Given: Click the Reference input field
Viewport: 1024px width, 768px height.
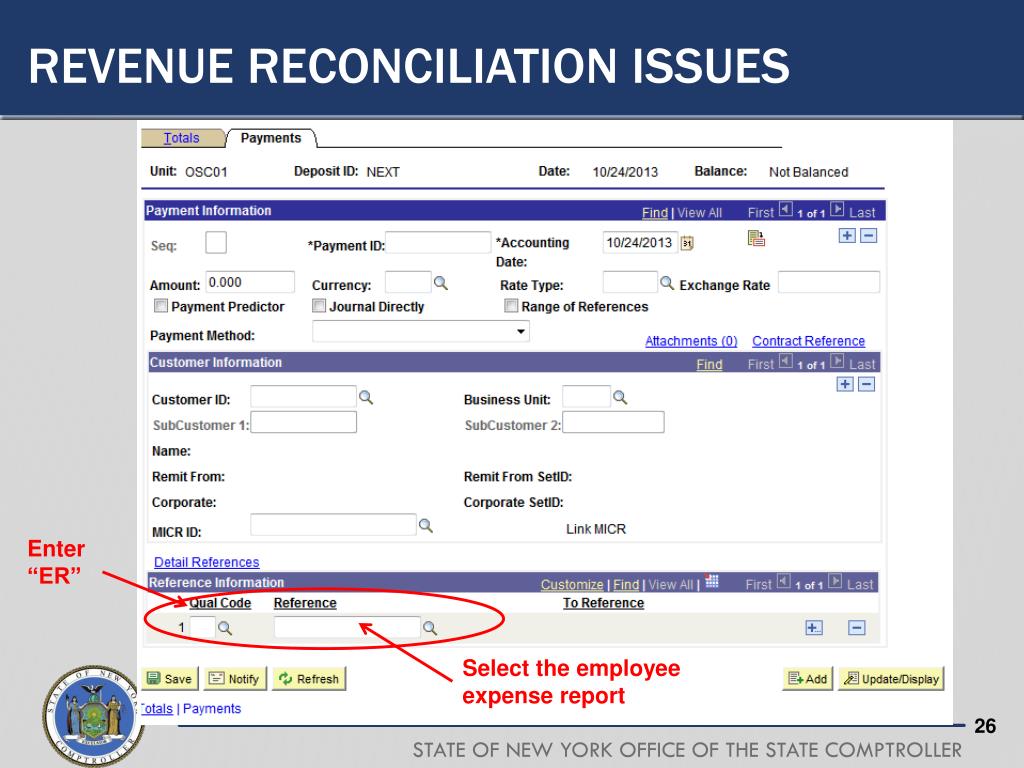Looking at the screenshot, I should [347, 628].
